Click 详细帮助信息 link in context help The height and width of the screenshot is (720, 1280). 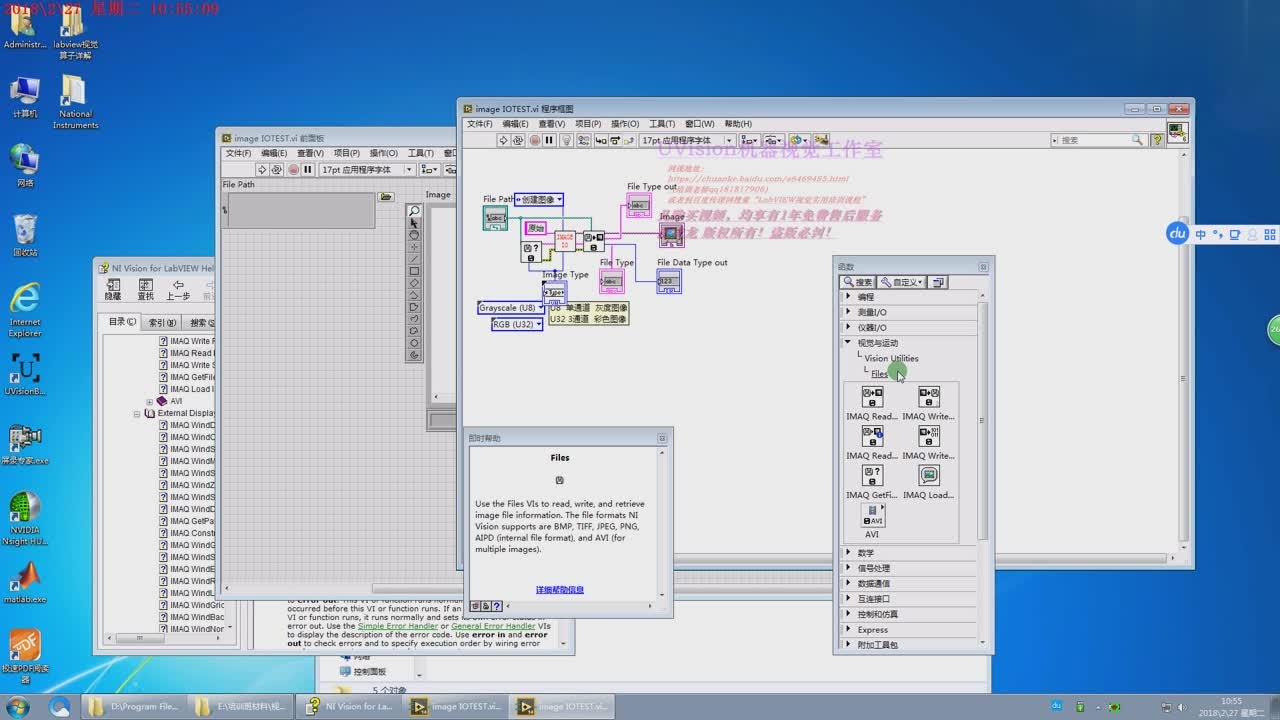560,590
